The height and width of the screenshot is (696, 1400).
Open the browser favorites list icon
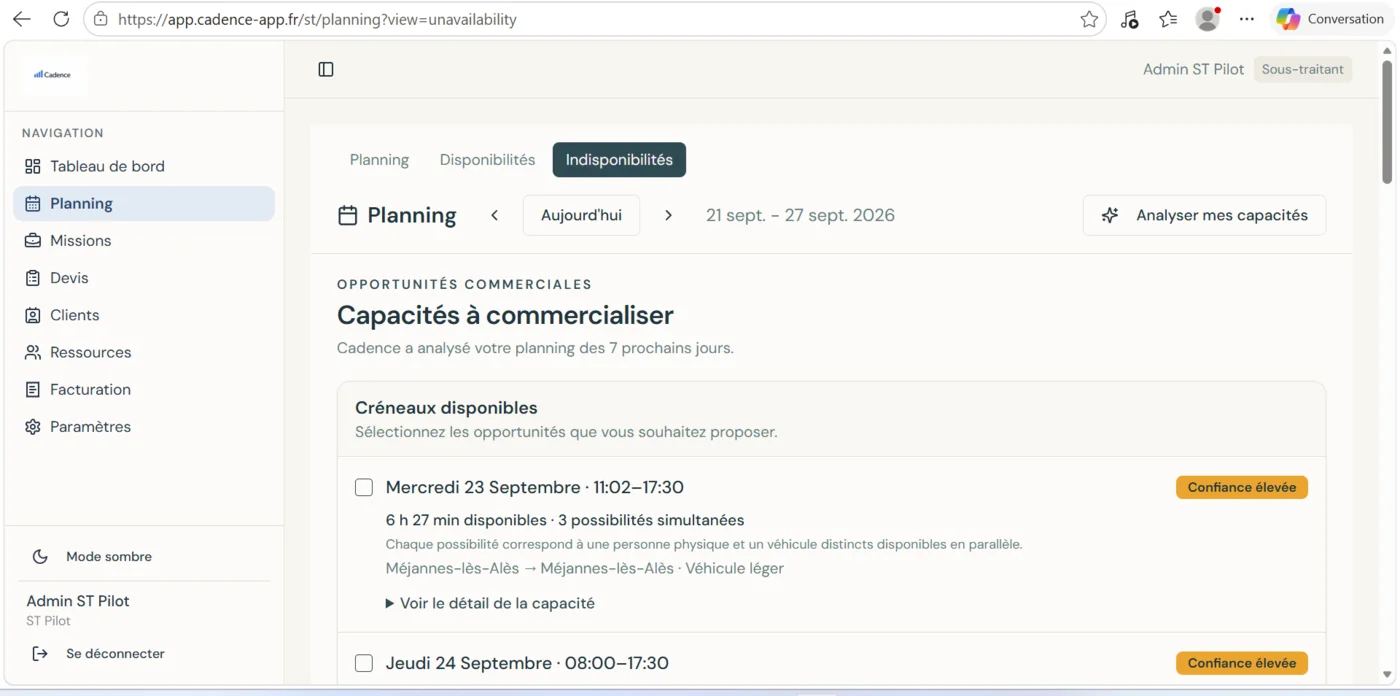[1168, 19]
